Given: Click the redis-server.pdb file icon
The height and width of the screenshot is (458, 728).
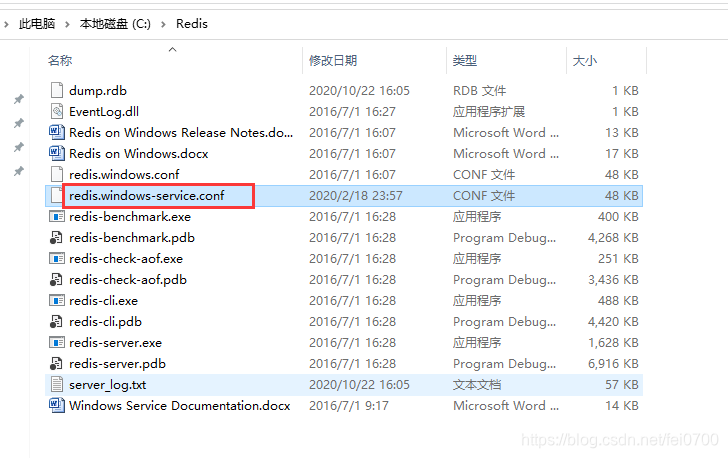Looking at the screenshot, I should [56, 363].
